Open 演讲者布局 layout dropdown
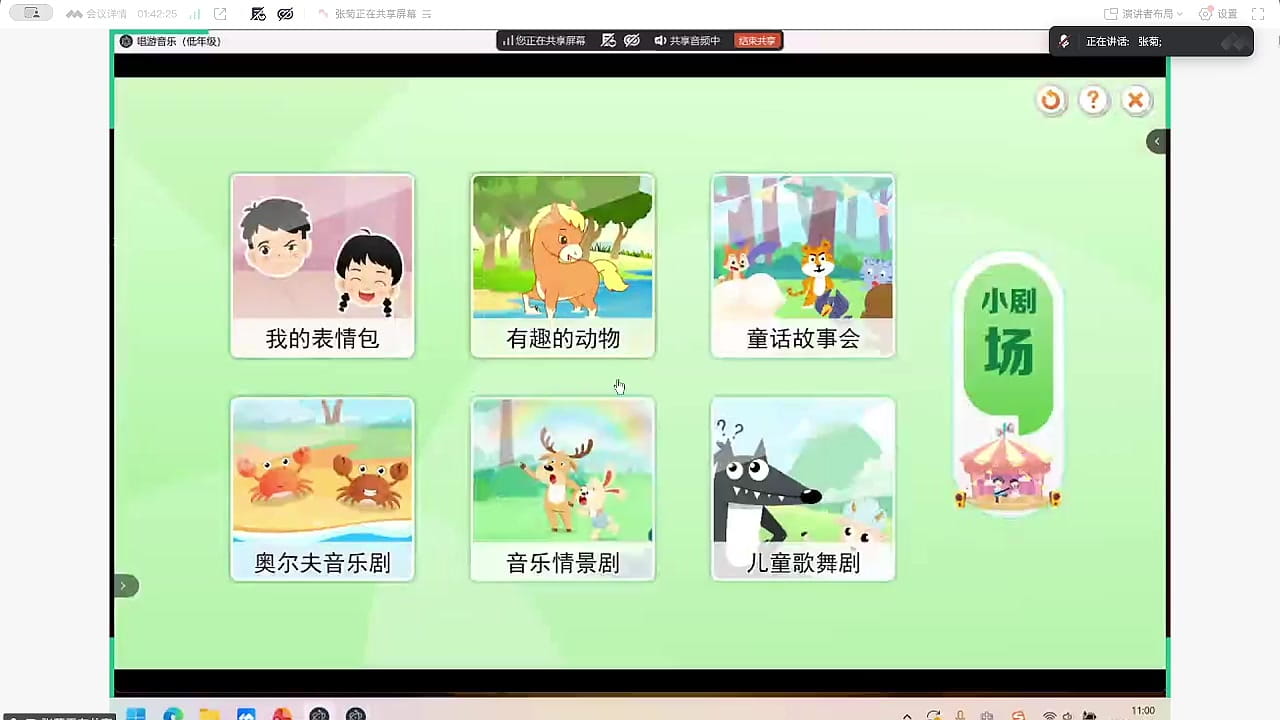Screen dimensions: 1280x720 [x=1143, y=14]
